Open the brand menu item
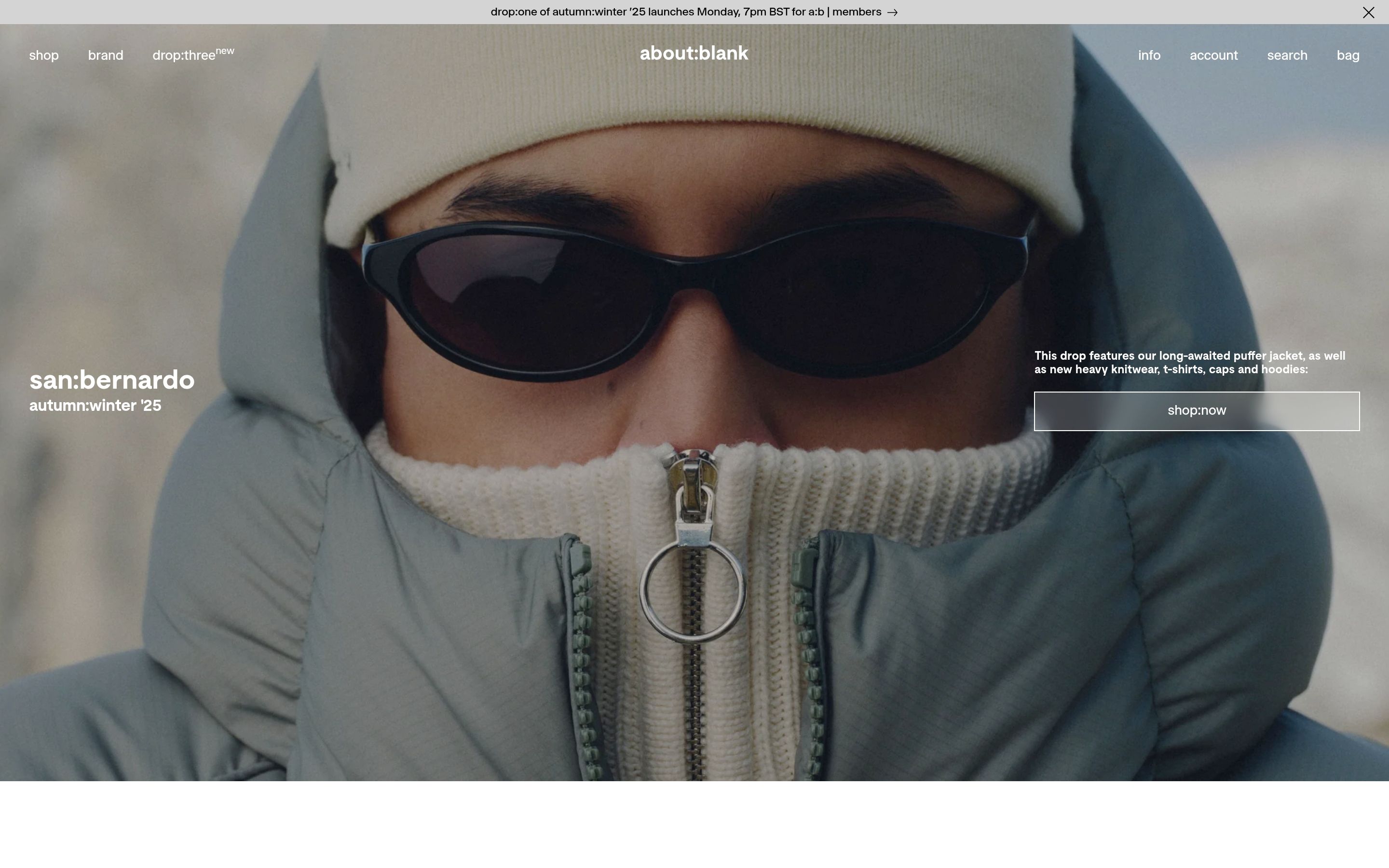Viewport: 1389px width, 868px height. click(x=106, y=55)
